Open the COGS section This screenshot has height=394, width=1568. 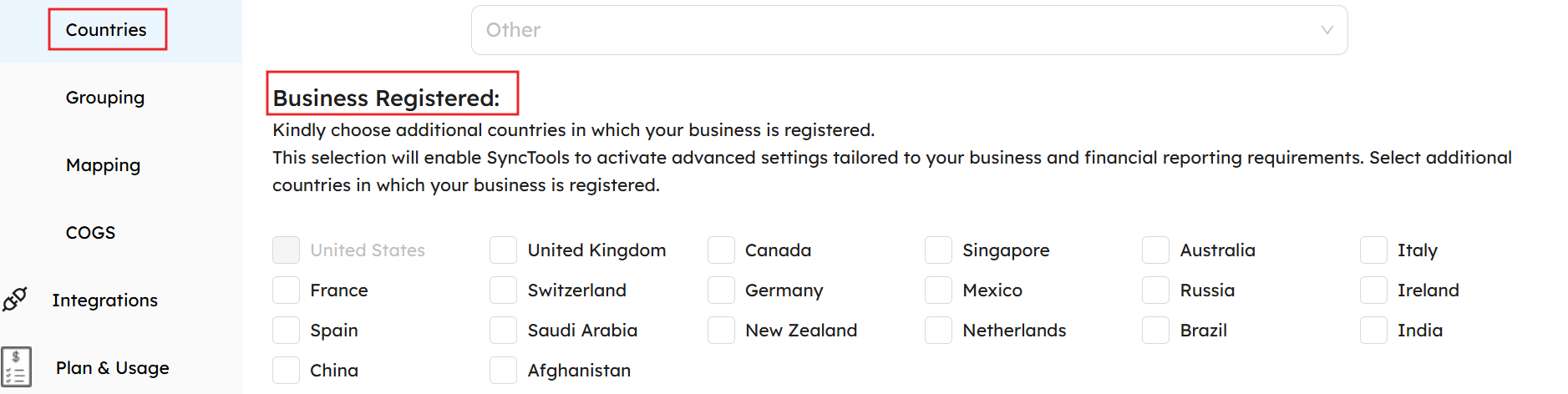coord(90,233)
